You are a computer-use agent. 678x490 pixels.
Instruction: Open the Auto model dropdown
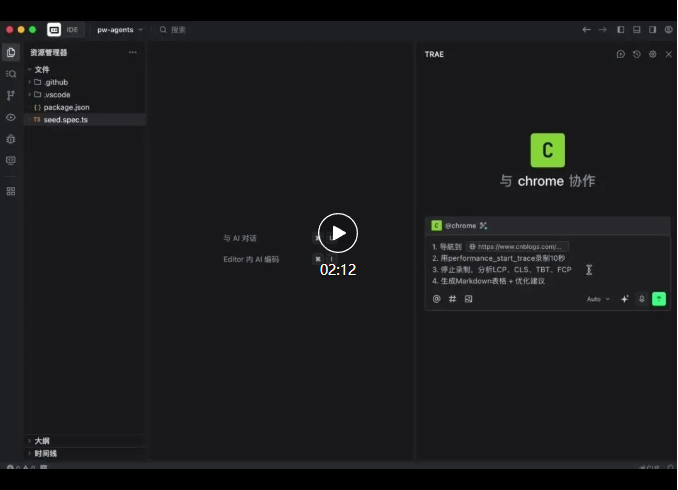[598, 299]
